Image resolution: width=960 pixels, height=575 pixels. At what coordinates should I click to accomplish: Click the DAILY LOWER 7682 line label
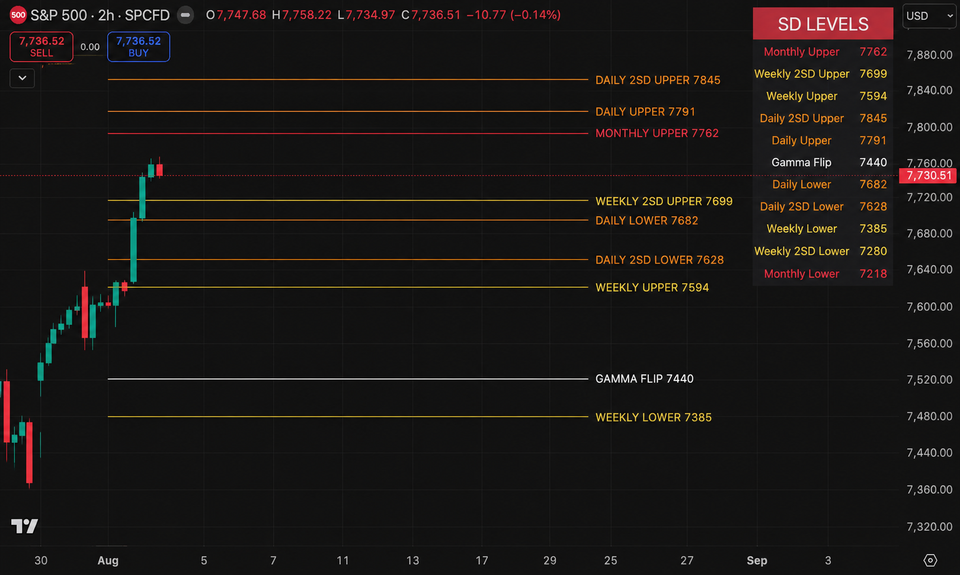[647, 220]
